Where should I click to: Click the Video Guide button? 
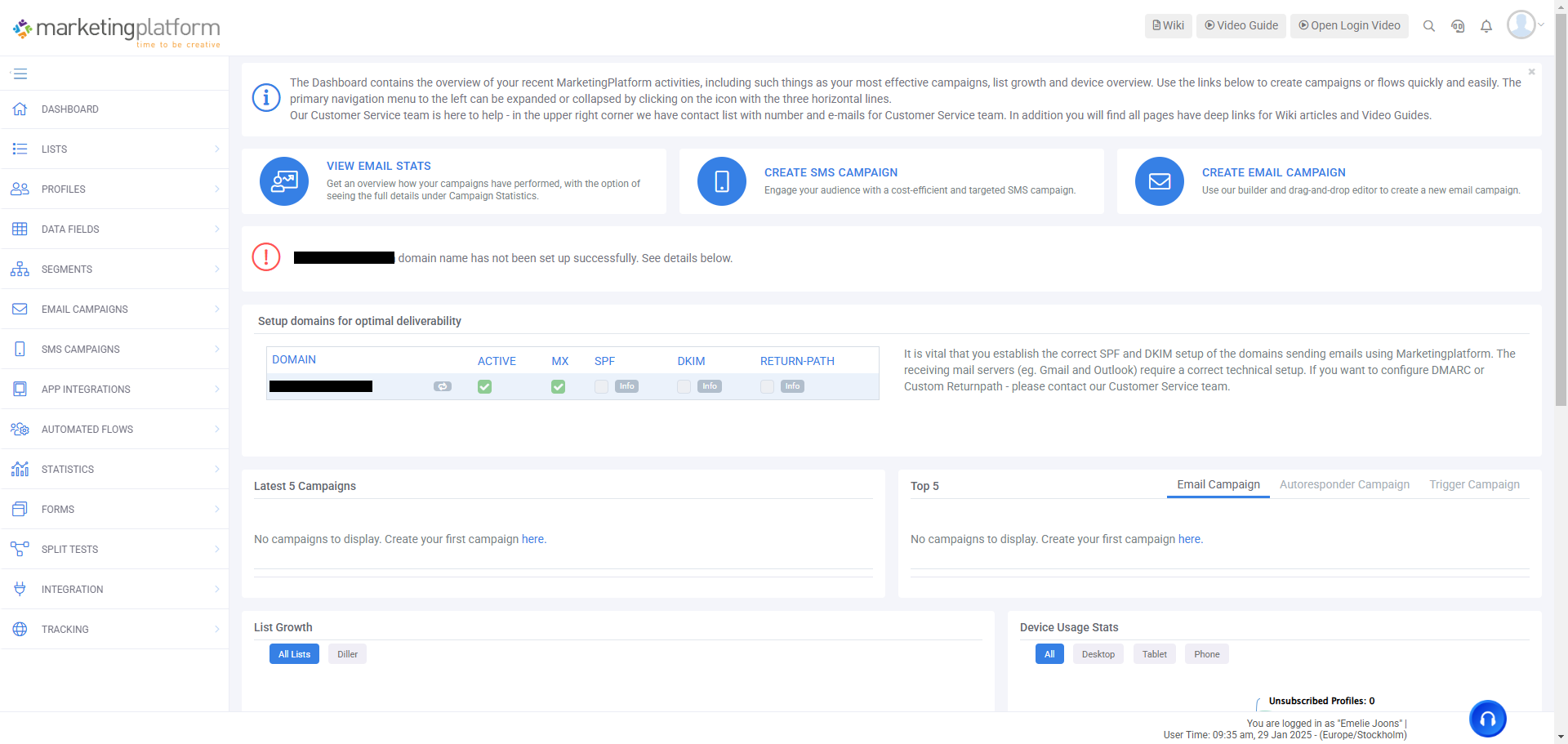coord(1241,26)
